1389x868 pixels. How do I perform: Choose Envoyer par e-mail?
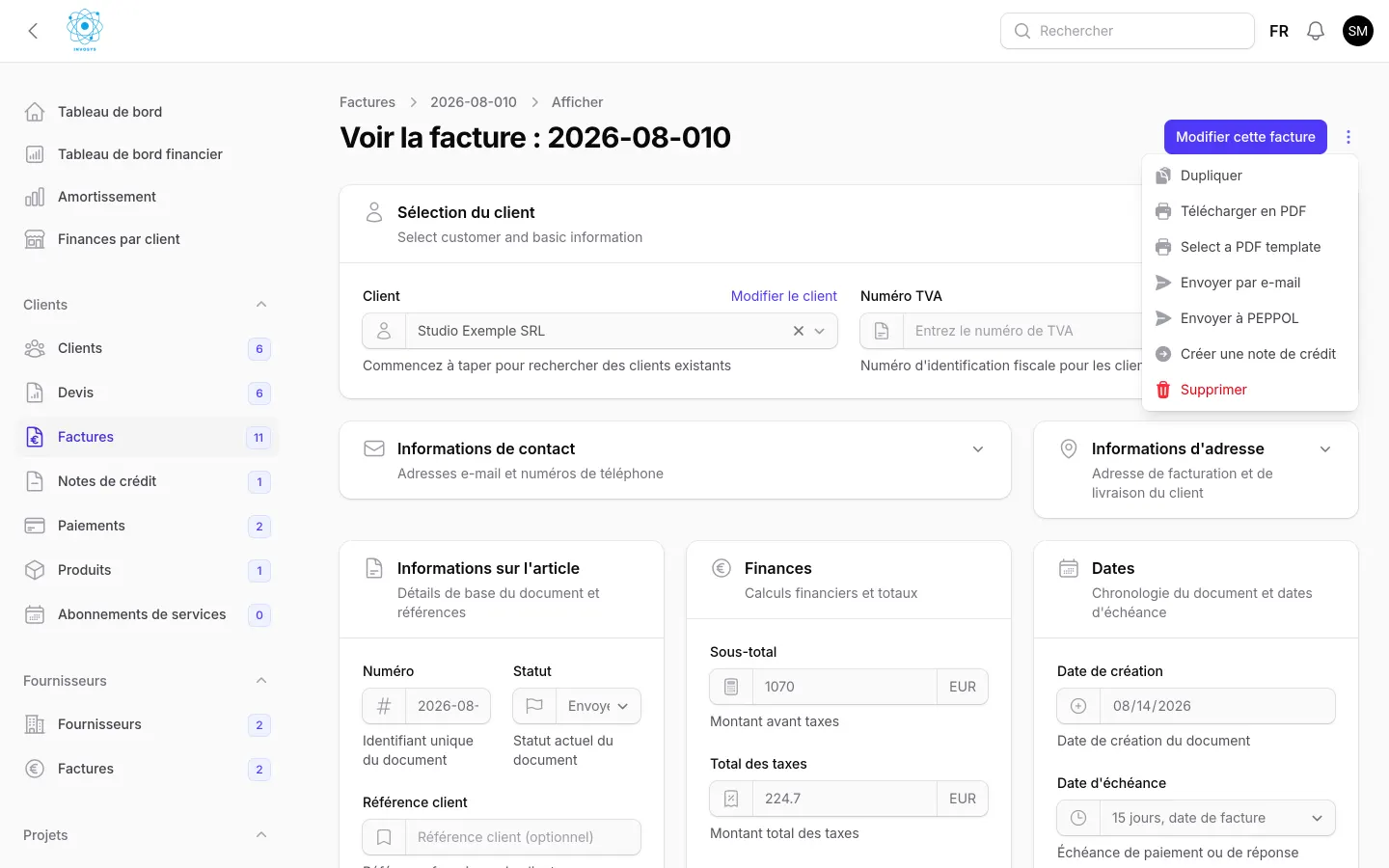[1250, 283]
